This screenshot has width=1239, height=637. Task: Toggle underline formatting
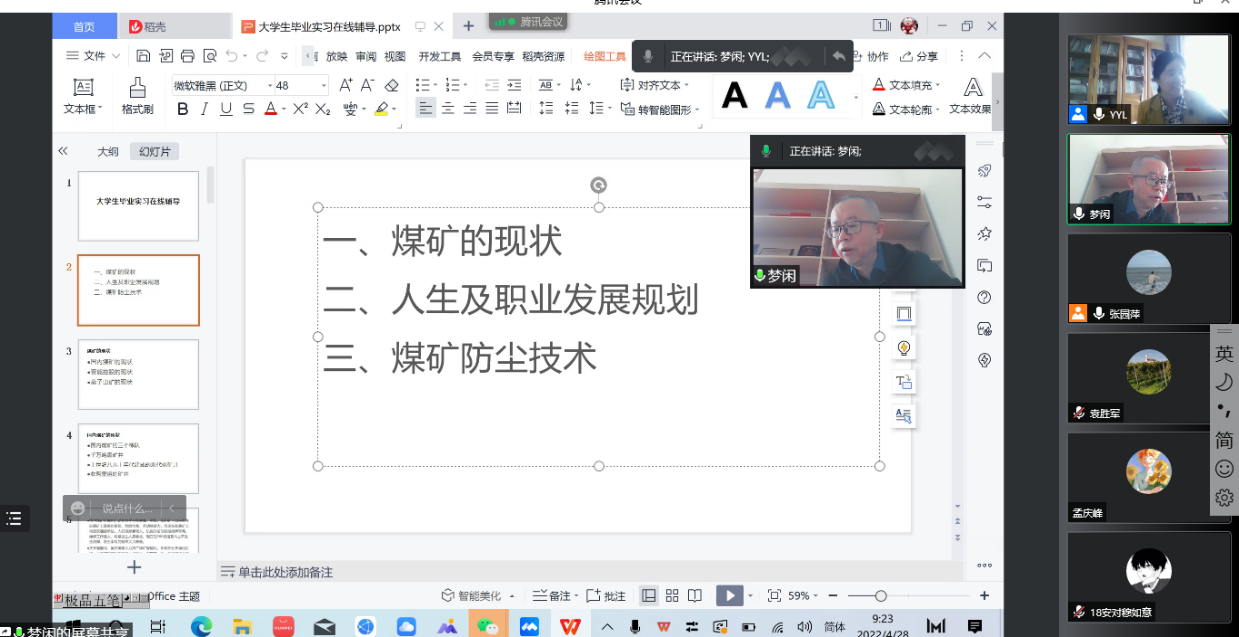(226, 109)
